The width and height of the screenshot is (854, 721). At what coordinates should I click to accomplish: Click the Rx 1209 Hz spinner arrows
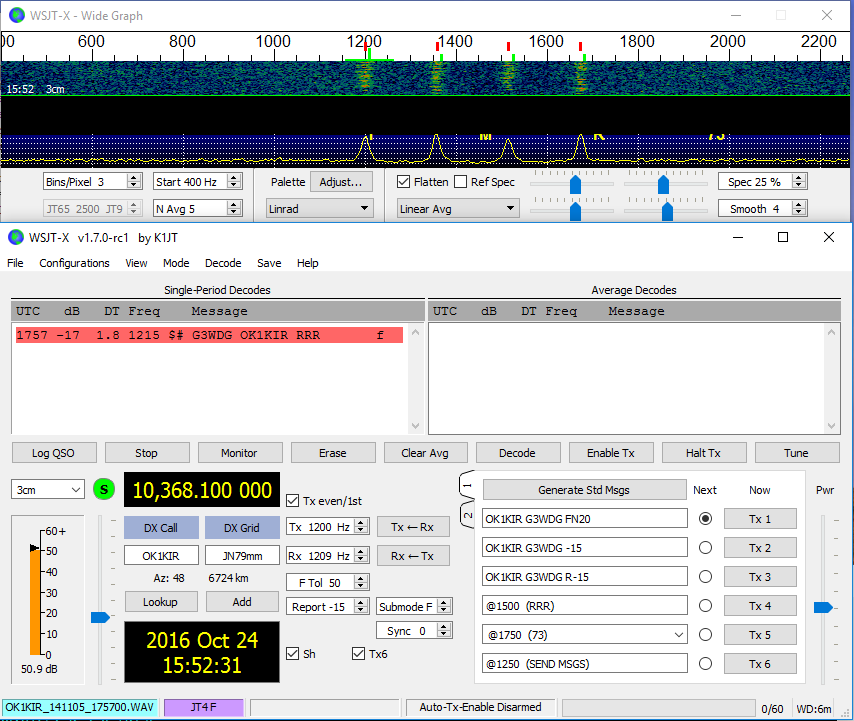click(361, 555)
